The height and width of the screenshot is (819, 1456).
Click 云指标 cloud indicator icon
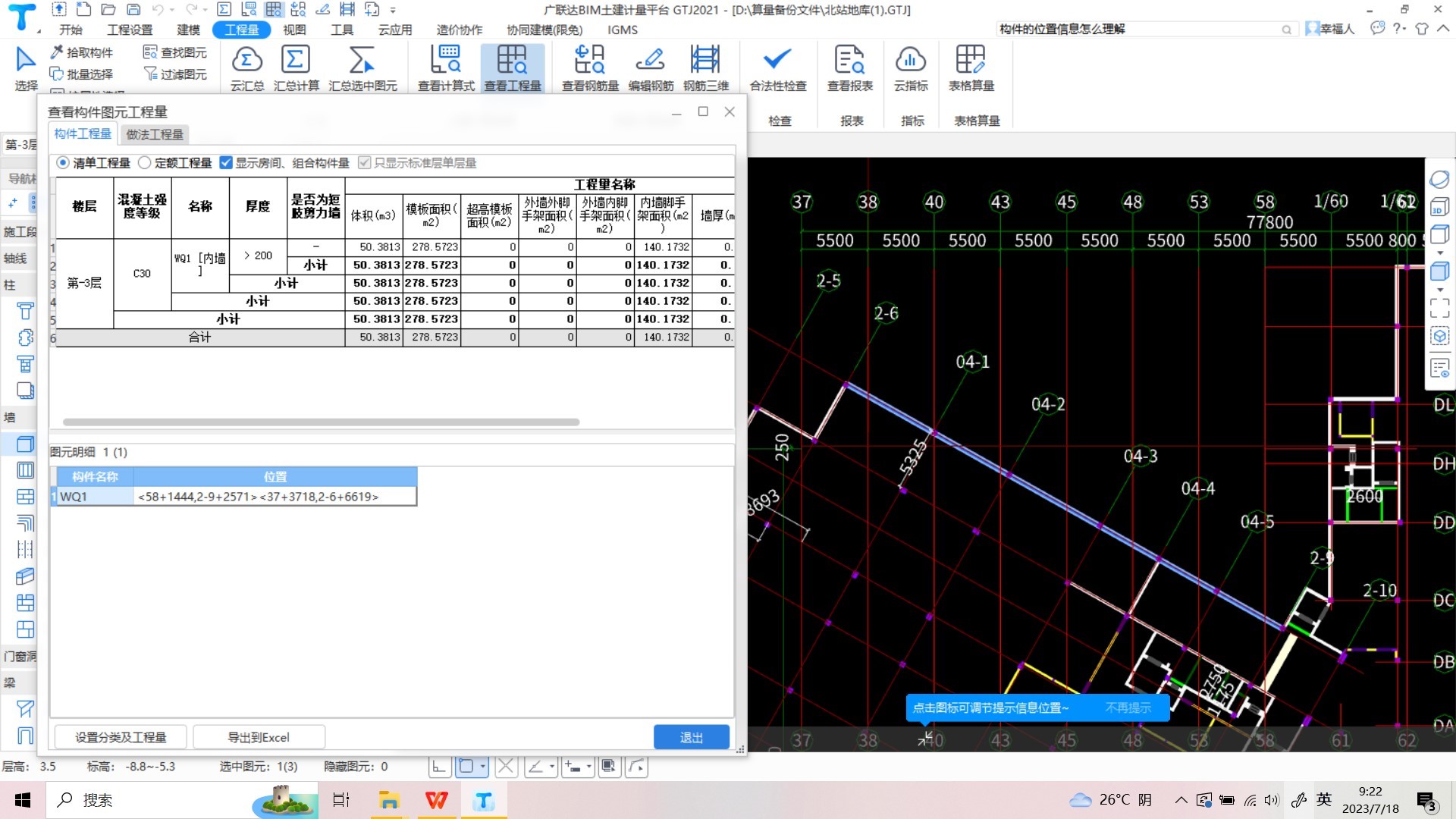click(x=911, y=68)
